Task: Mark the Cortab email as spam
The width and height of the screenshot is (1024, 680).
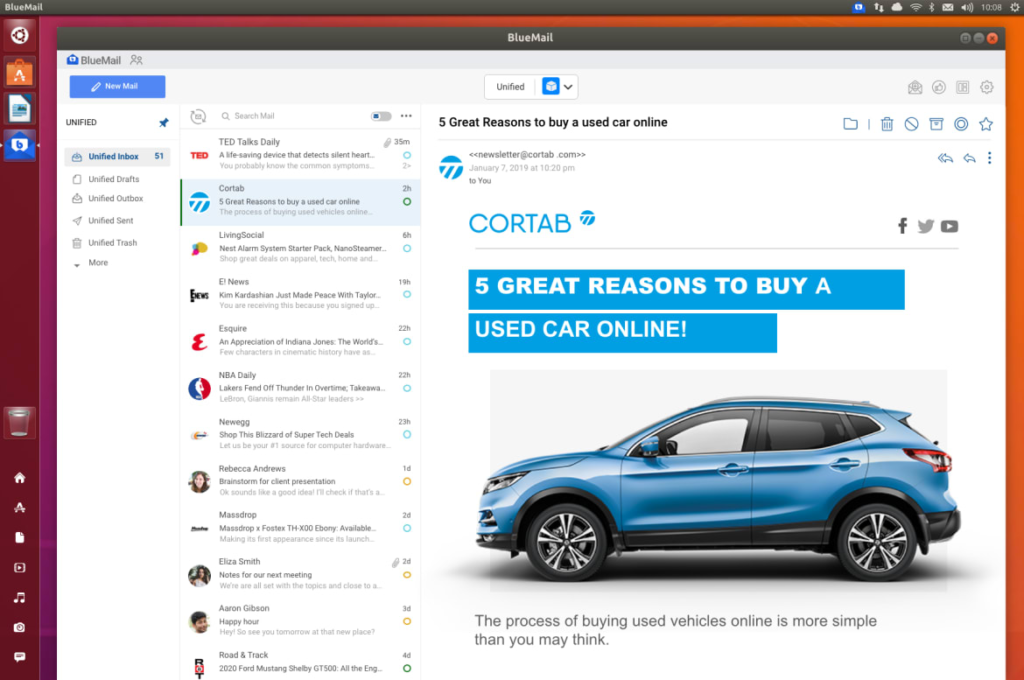Action: [x=911, y=124]
